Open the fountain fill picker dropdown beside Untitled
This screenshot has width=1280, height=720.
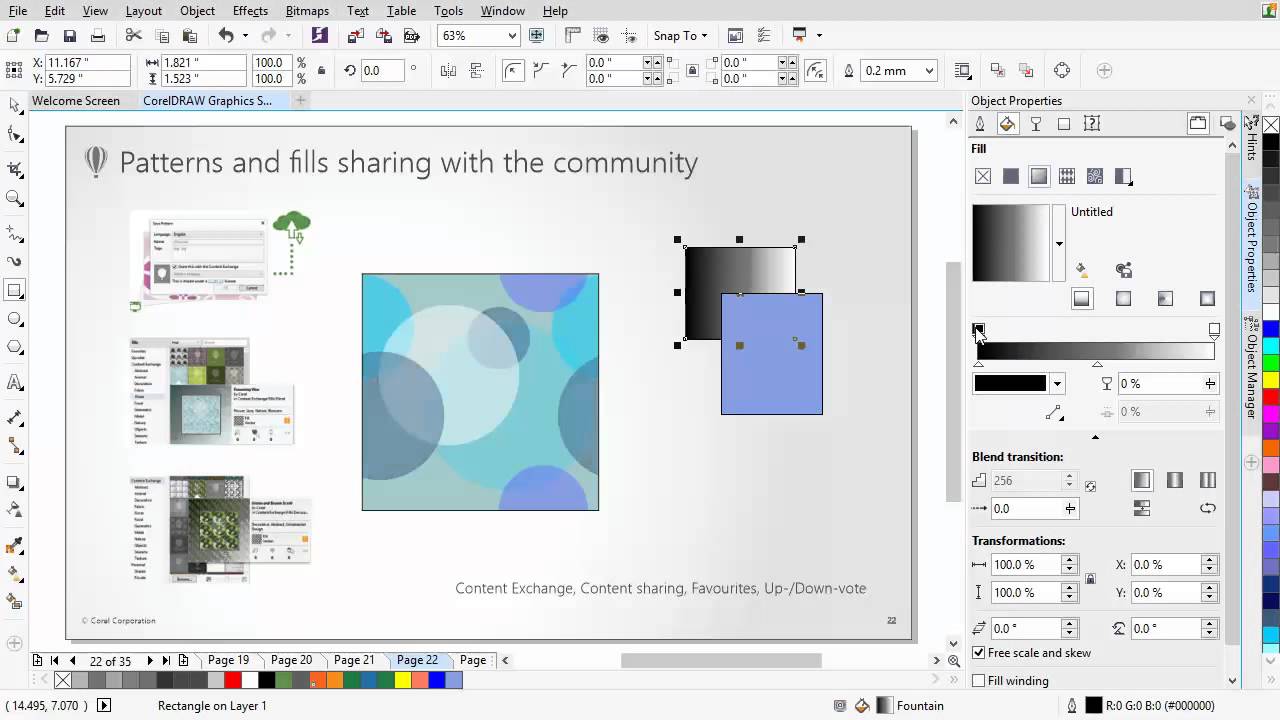click(x=1059, y=243)
